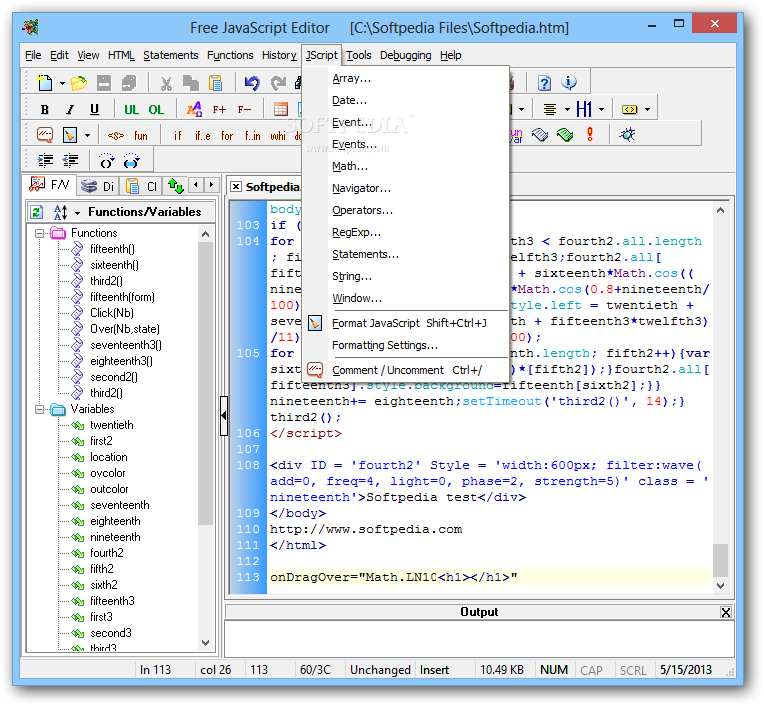Image resolution: width=764 pixels, height=706 pixels.
Task: Click the help question mark icon
Action: (544, 83)
